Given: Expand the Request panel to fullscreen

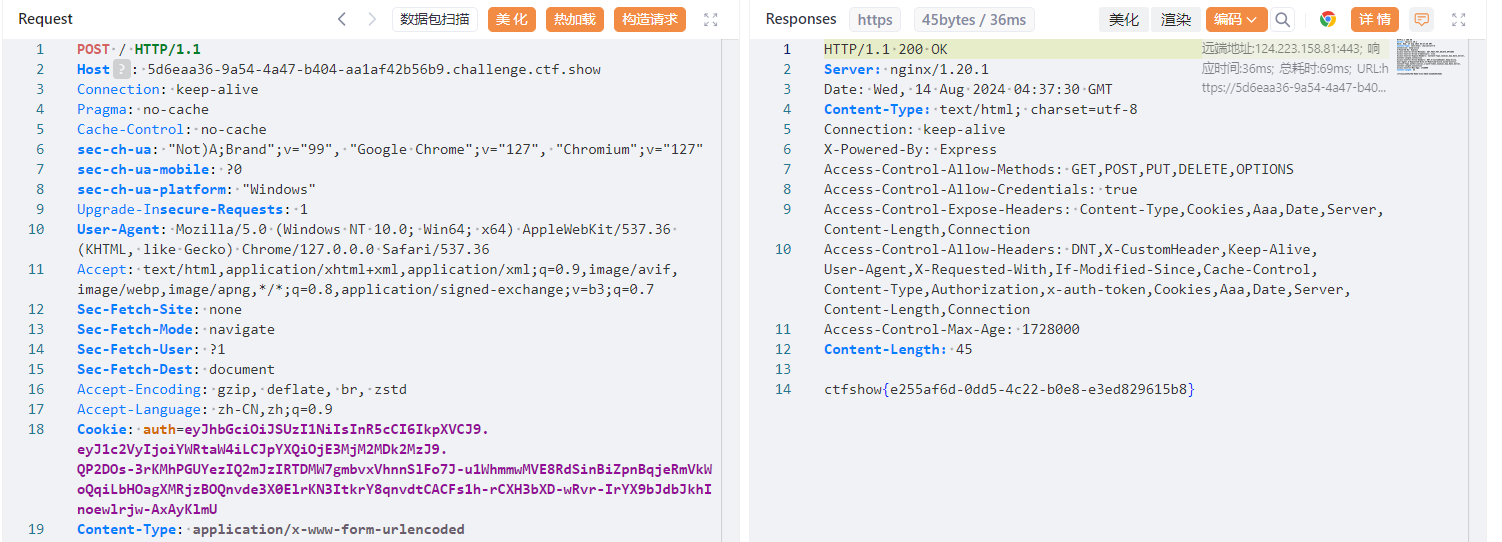Looking at the screenshot, I should click(711, 19).
